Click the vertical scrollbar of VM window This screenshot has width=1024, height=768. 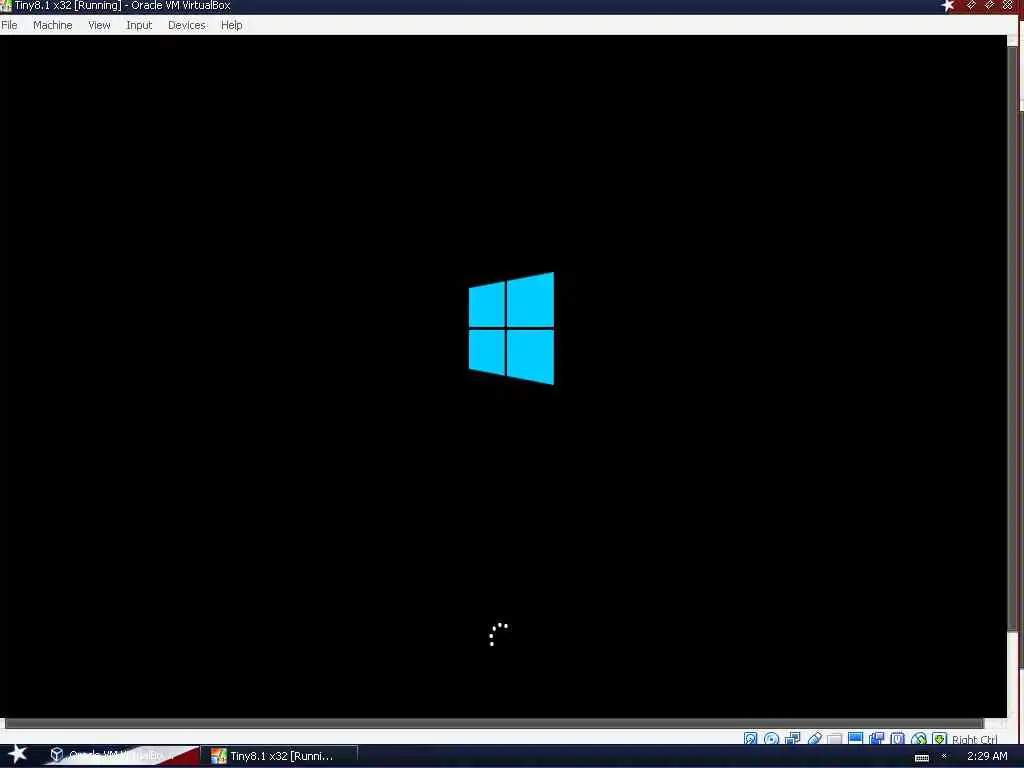pos(1013,340)
